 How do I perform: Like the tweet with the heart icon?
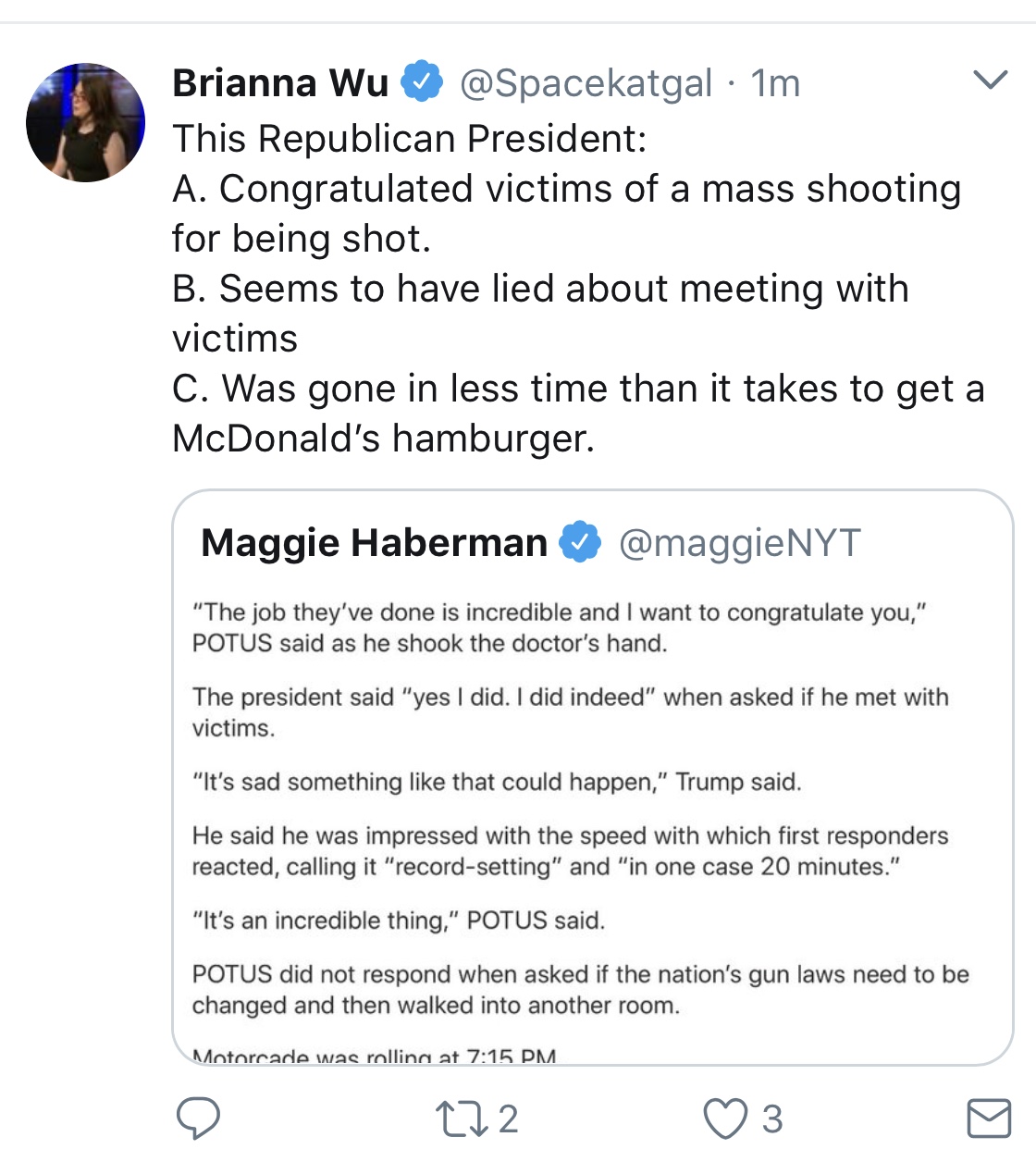click(x=725, y=1118)
